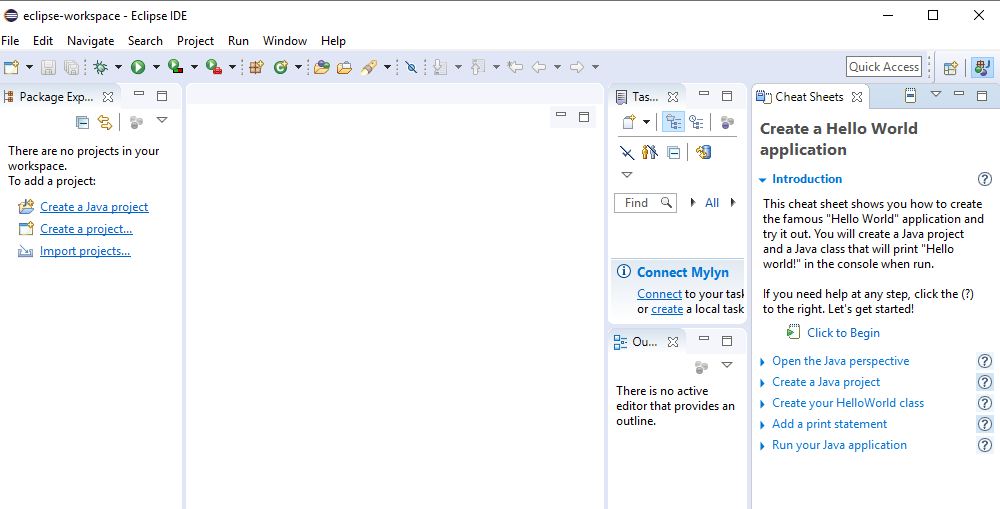The height and width of the screenshot is (509, 1000).
Task: Expand Run your Java application step
Action: [x=762, y=446]
